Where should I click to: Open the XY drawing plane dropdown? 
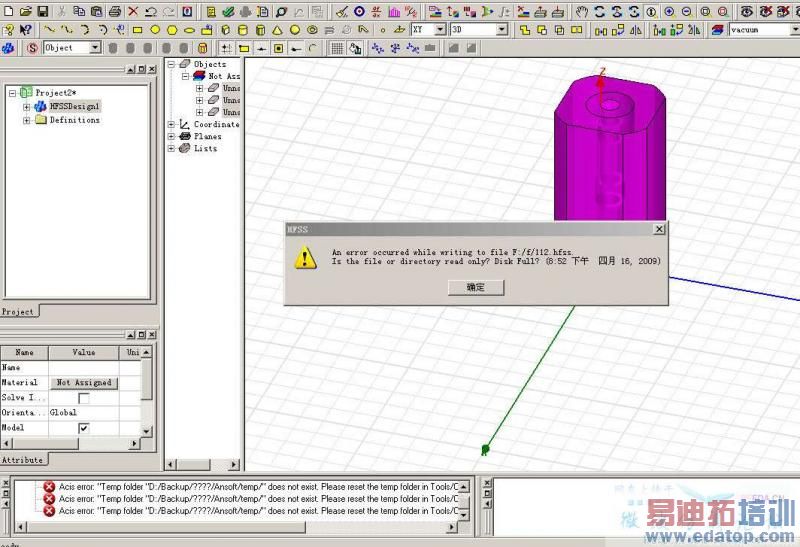pos(440,30)
